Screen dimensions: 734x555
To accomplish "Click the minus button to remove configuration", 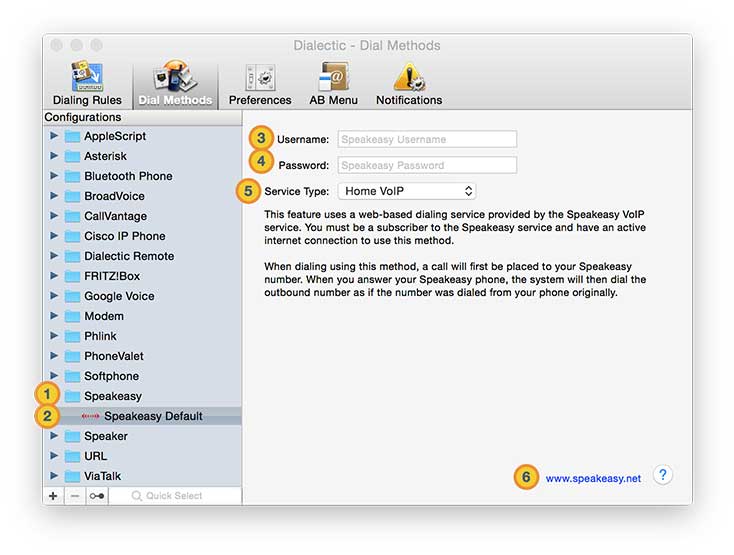I will point(74,496).
